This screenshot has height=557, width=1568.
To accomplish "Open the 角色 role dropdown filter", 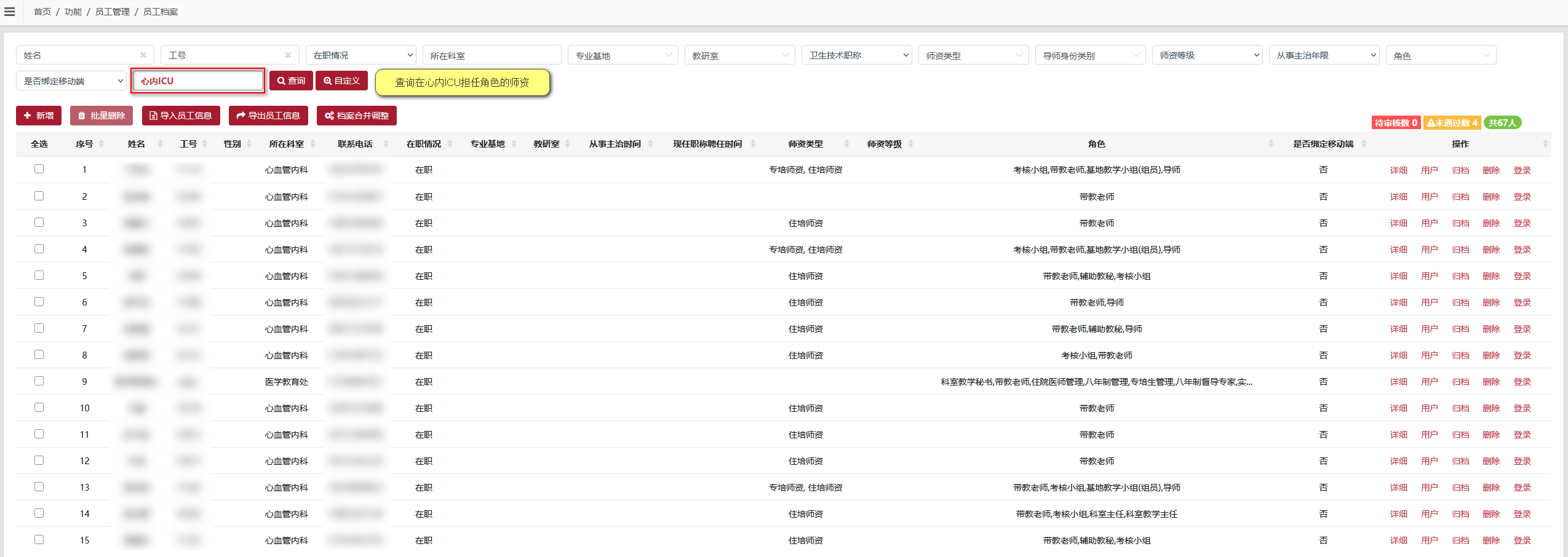I will 1441,55.
